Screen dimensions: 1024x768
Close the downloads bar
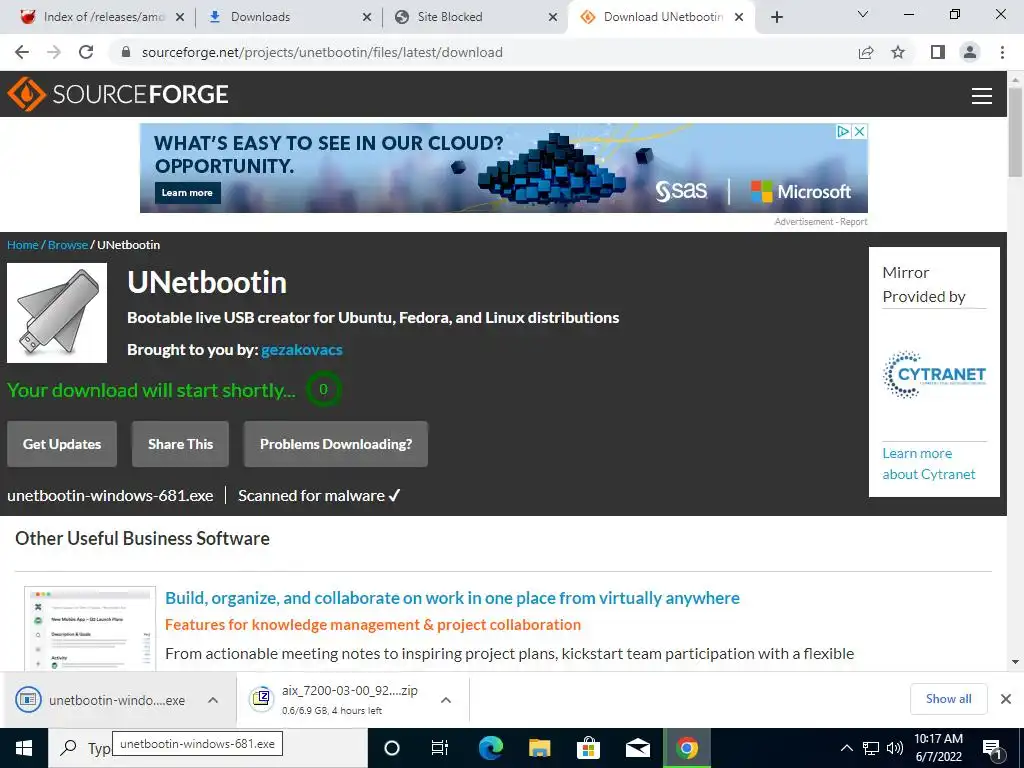(x=1006, y=699)
